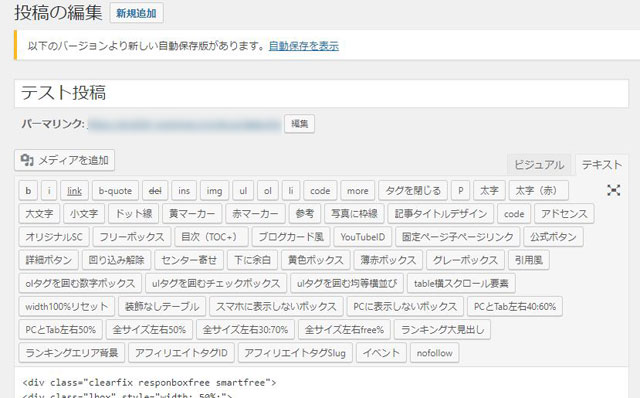
Task: Click the del quicktag button
Action: pos(155,191)
